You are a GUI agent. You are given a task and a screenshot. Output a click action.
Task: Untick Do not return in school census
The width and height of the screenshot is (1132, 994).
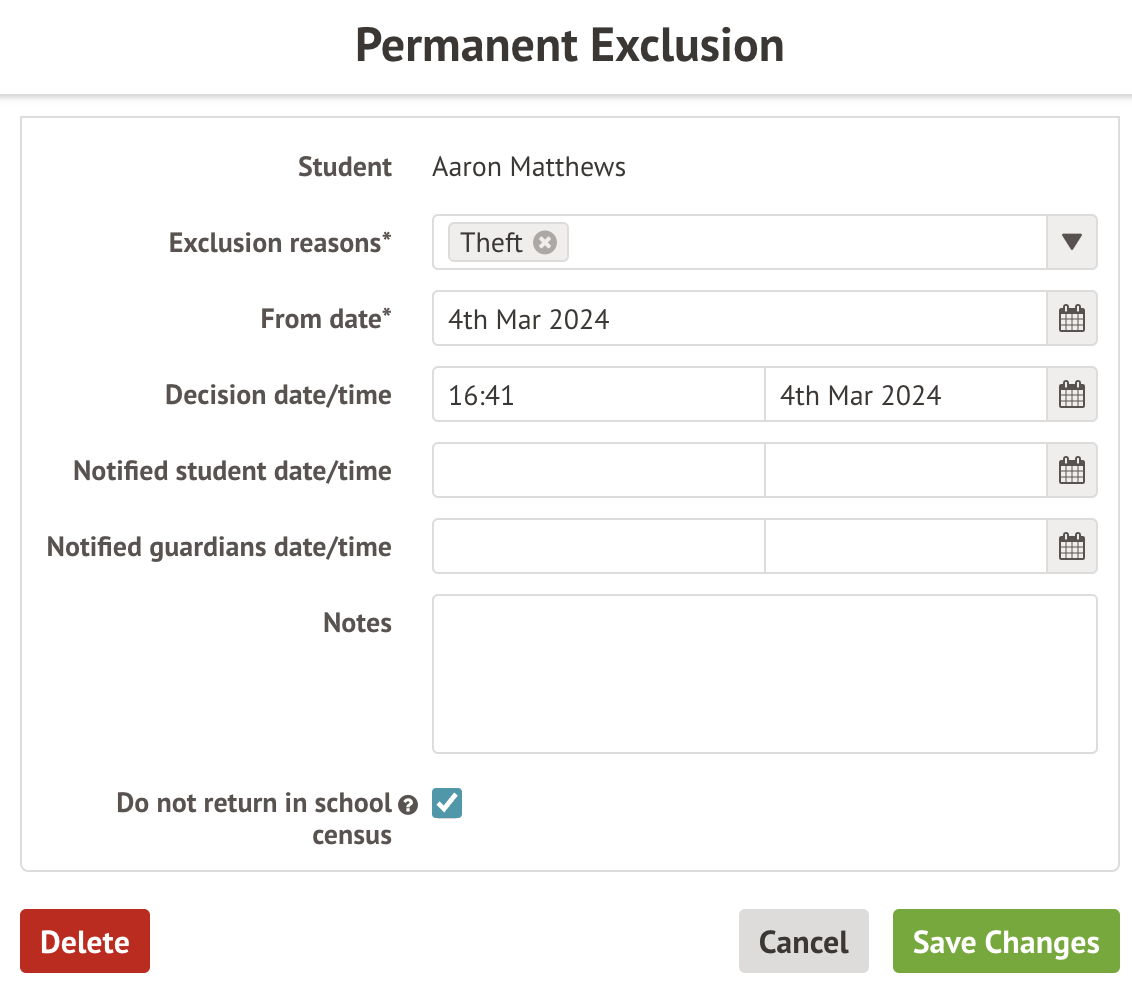[447, 803]
